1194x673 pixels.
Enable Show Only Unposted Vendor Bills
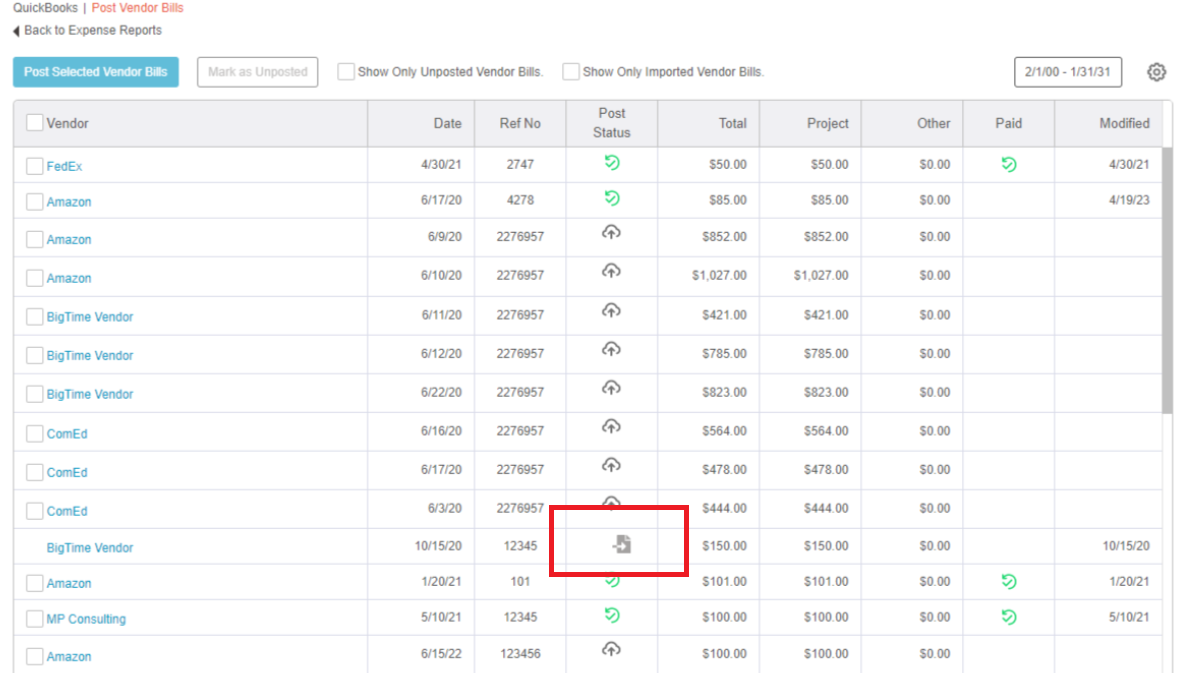coord(346,72)
